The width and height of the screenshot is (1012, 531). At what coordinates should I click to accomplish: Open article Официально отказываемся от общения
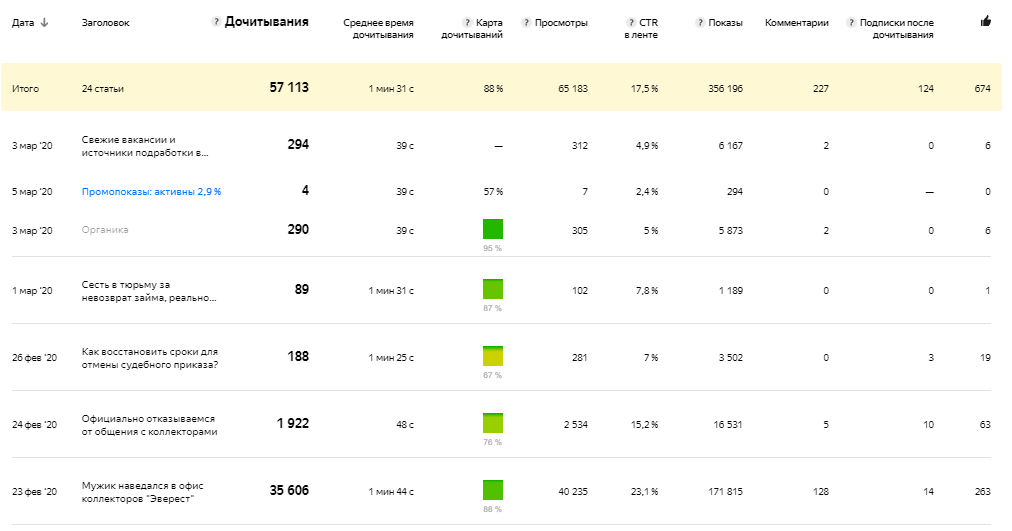click(x=149, y=425)
